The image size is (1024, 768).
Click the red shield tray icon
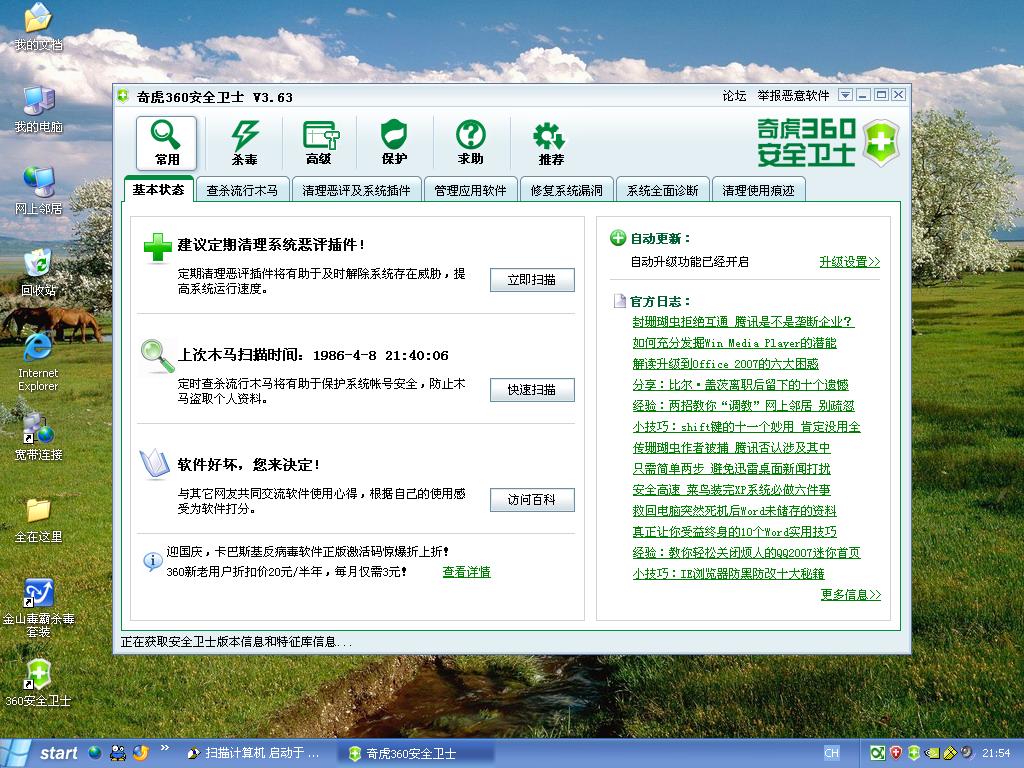click(x=896, y=753)
